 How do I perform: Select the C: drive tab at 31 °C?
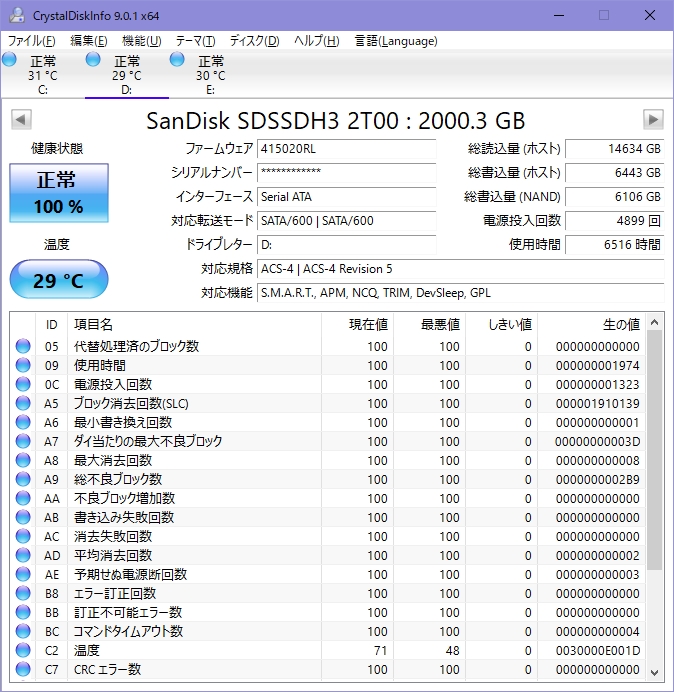[42, 74]
